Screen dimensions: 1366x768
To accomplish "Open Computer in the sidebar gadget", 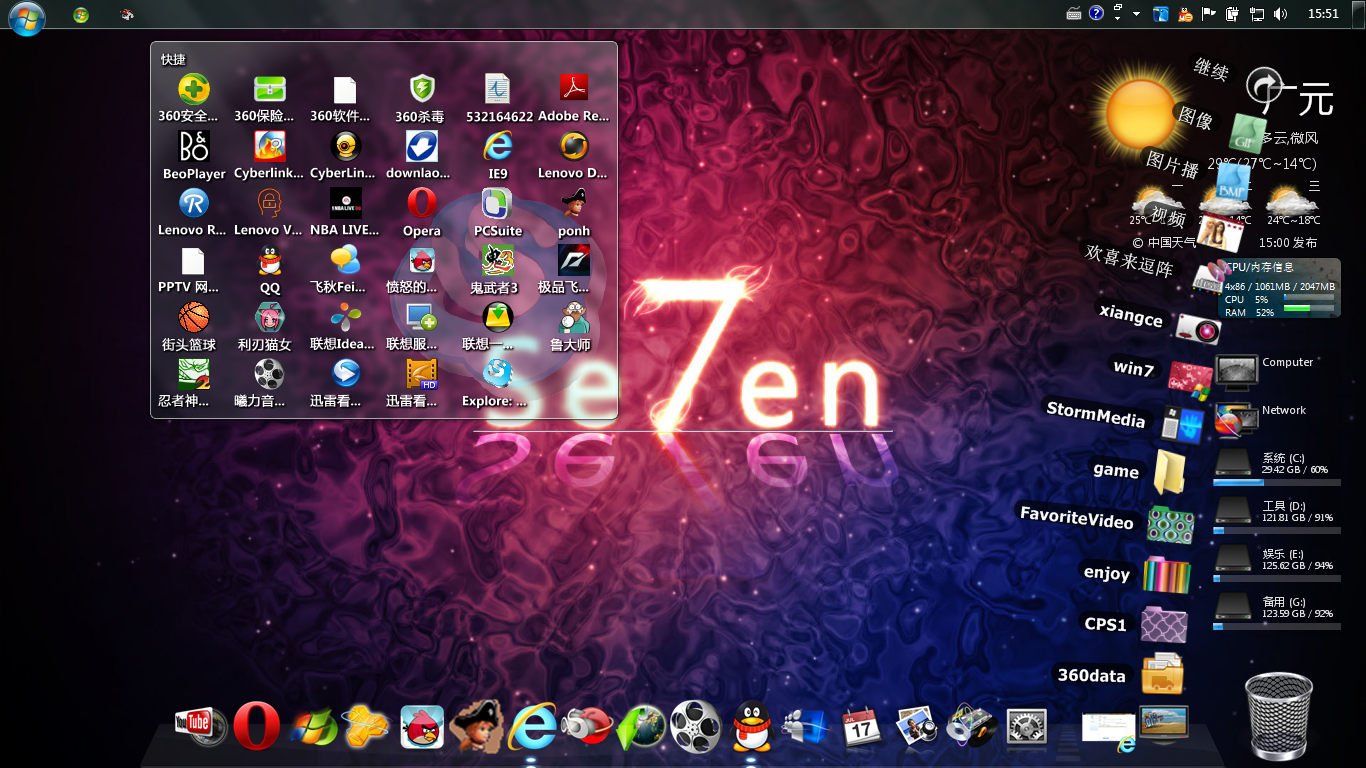I will tap(1265, 371).
